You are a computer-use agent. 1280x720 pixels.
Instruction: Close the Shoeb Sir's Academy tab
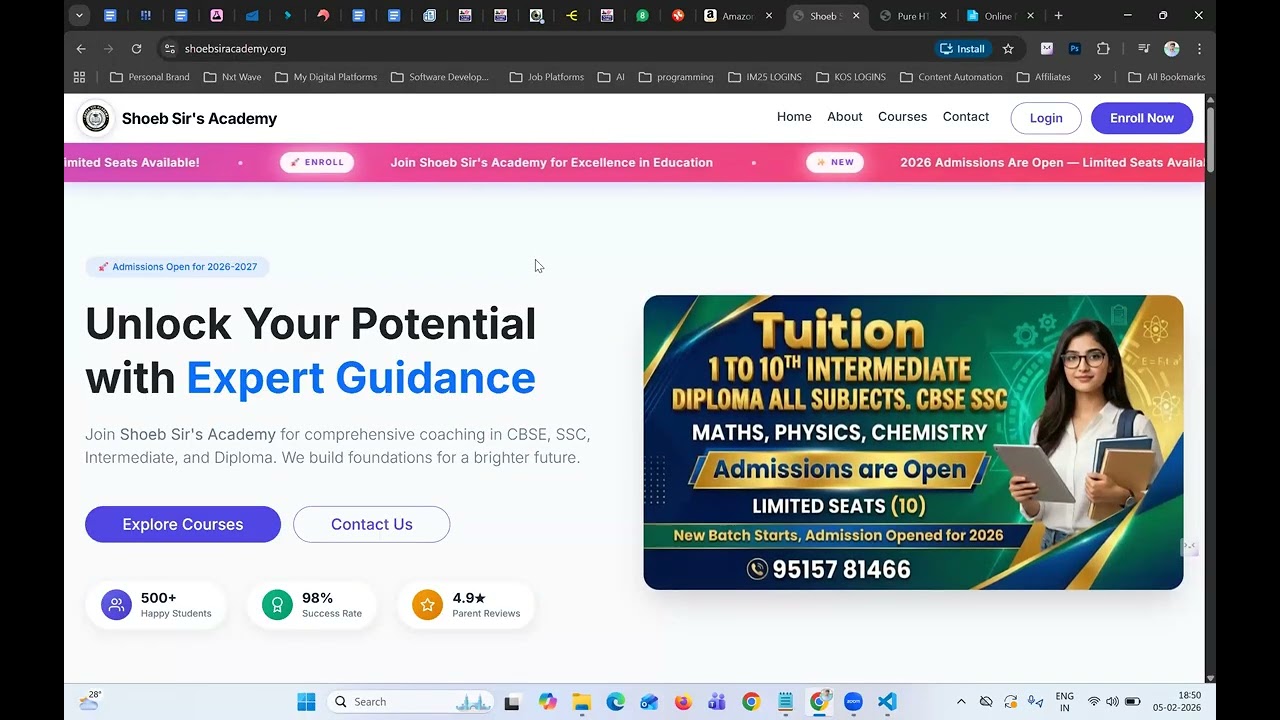pos(856,16)
